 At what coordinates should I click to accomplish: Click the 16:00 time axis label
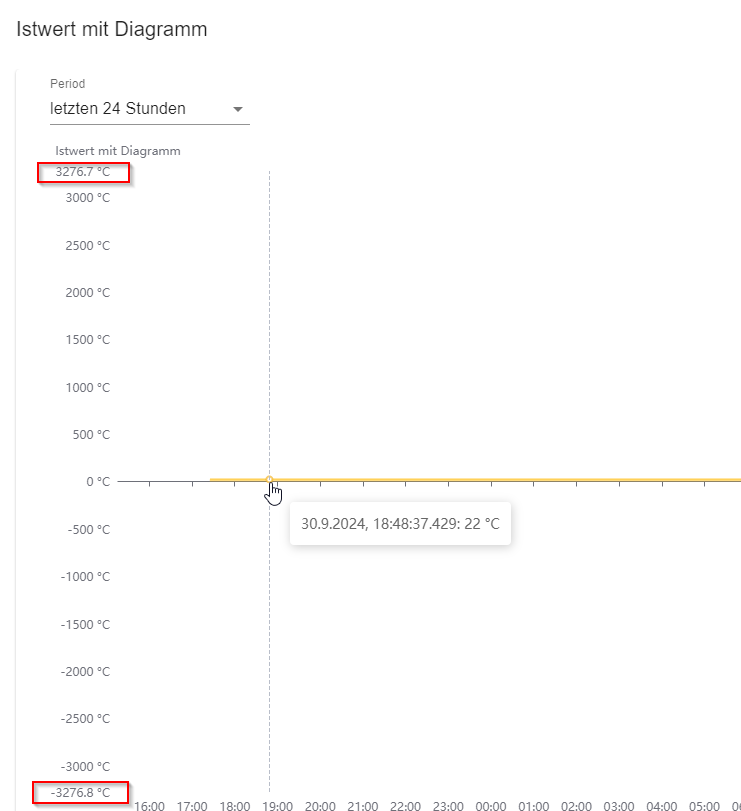pos(149,805)
